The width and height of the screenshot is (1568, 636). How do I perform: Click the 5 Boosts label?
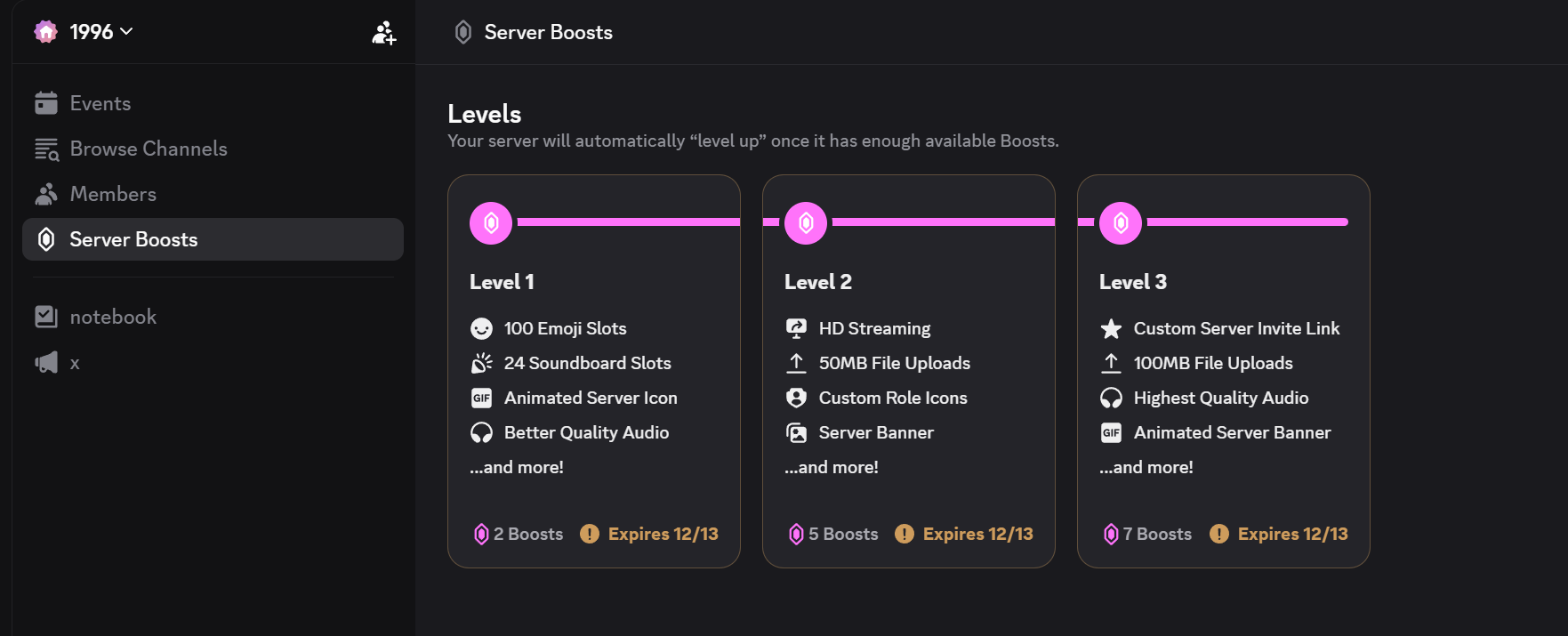tap(843, 534)
